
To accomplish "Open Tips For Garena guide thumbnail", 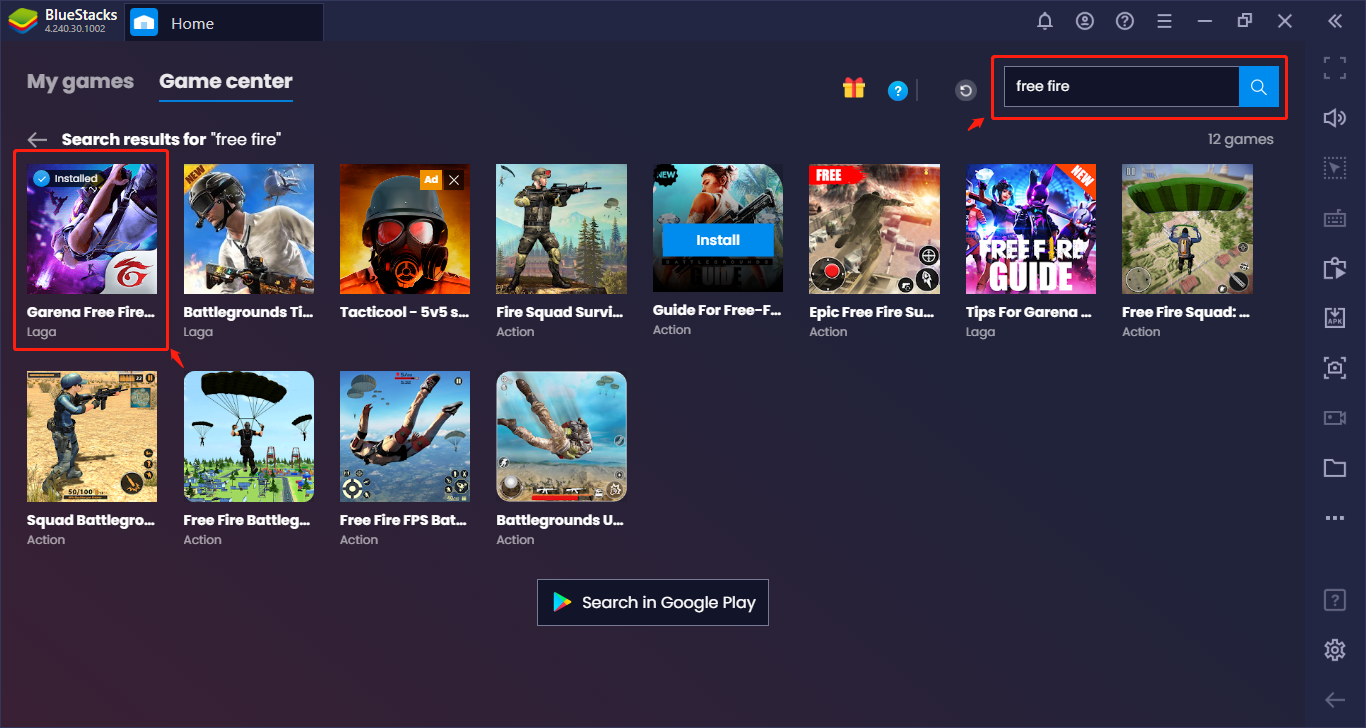I will [1031, 228].
